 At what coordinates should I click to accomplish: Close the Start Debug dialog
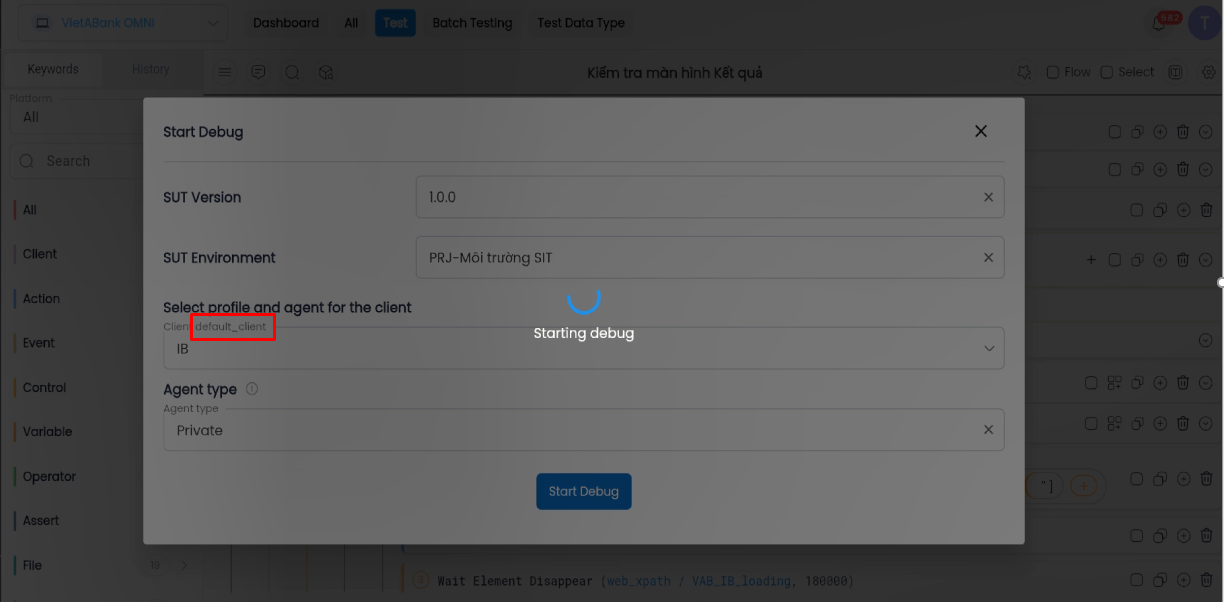(981, 131)
